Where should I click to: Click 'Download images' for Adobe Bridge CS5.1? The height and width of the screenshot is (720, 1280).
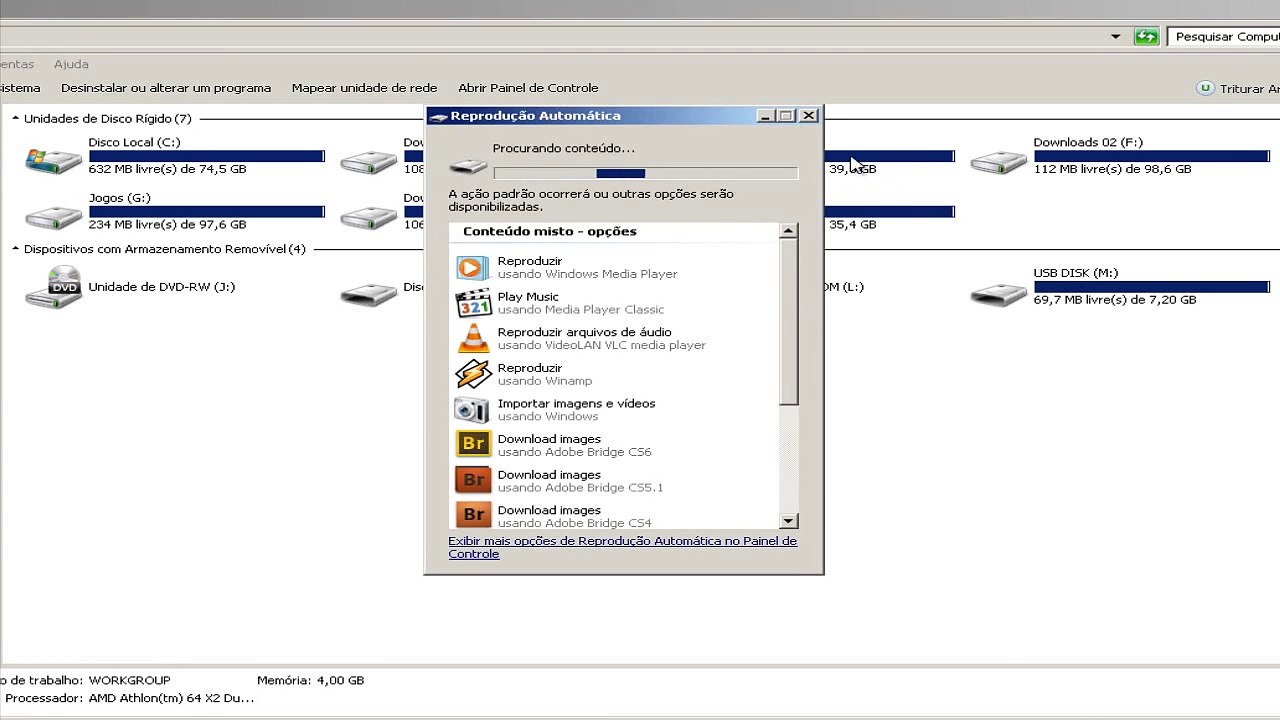pos(549,475)
